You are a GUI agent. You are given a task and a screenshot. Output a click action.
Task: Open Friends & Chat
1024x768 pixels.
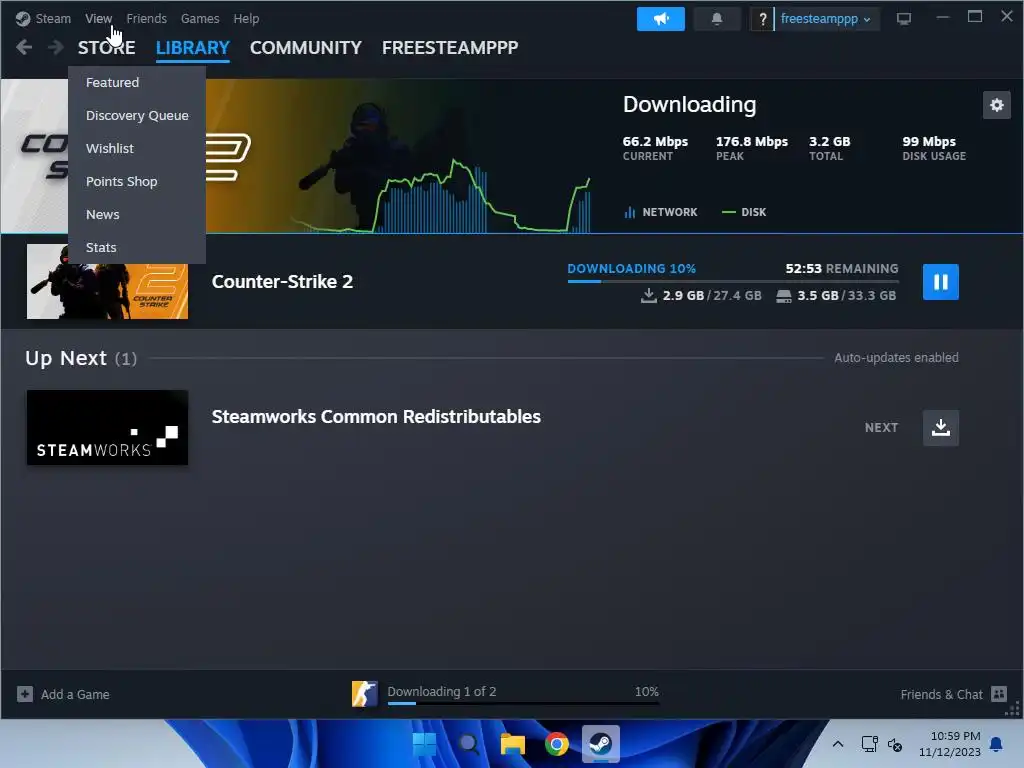tap(941, 695)
